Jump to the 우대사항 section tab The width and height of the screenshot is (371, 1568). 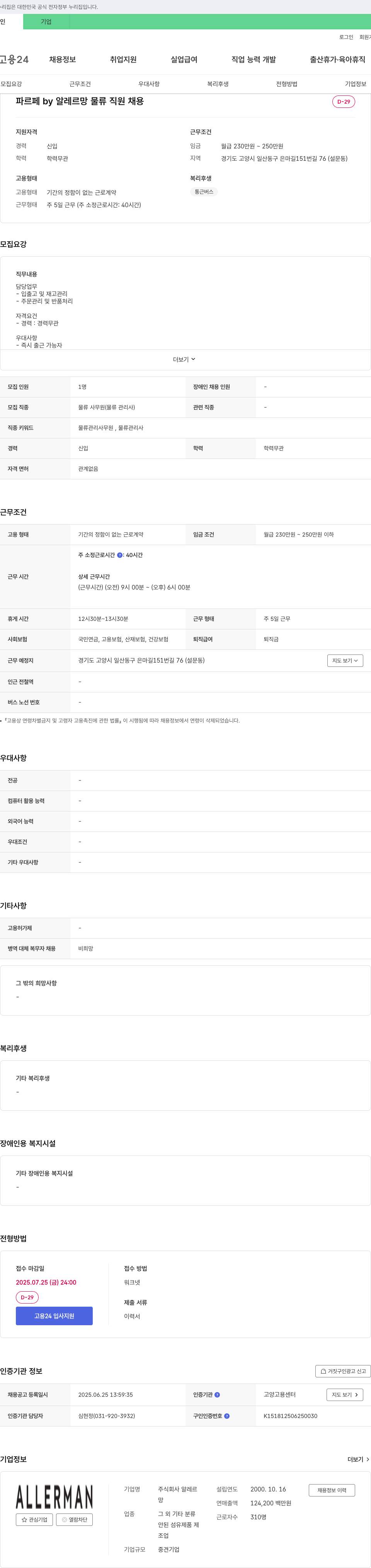click(x=149, y=84)
